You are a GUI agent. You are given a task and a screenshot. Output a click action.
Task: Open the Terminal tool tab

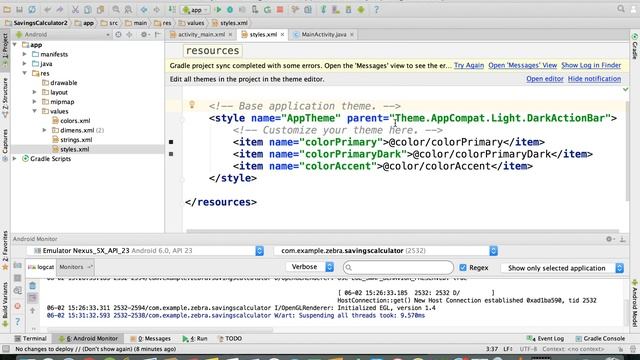30,338
